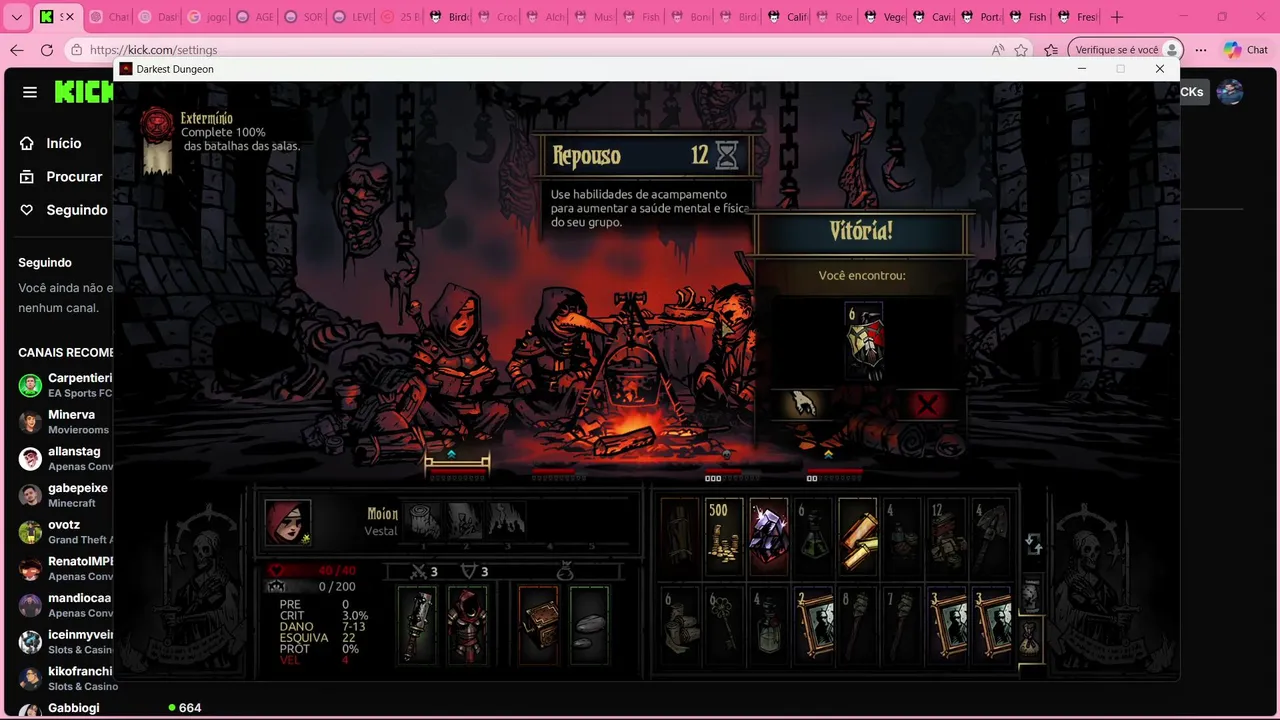
Task: Select the firewood item in inventory
Action: click(680, 536)
